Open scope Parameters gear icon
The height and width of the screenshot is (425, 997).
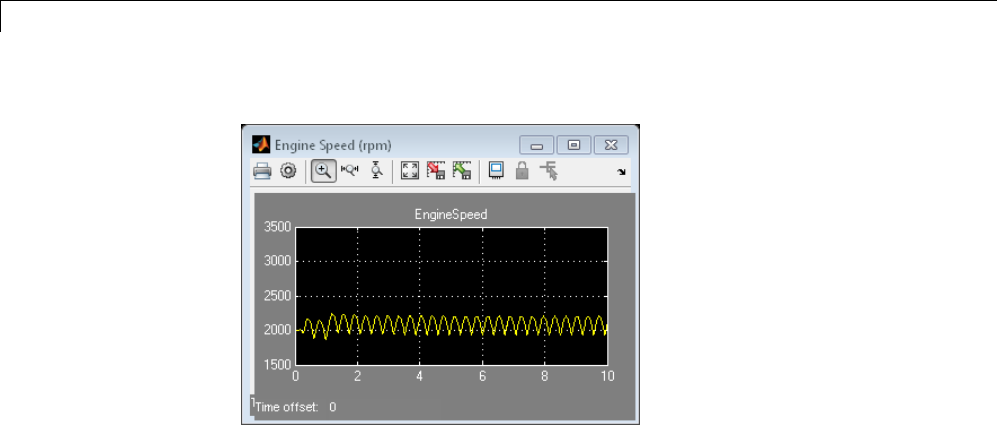click(288, 171)
